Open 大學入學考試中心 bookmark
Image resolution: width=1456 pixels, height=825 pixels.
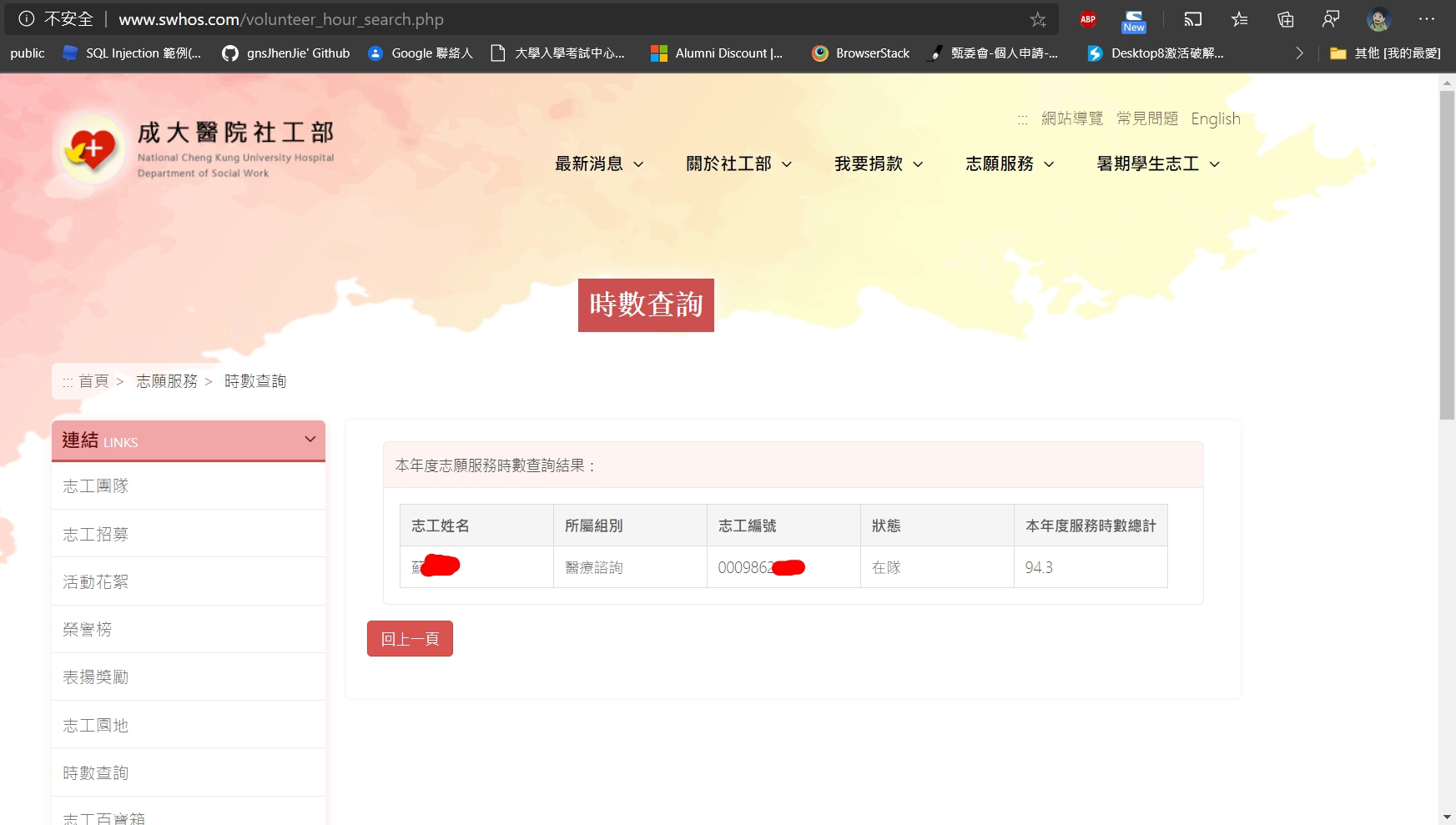pyautogui.click(x=558, y=53)
